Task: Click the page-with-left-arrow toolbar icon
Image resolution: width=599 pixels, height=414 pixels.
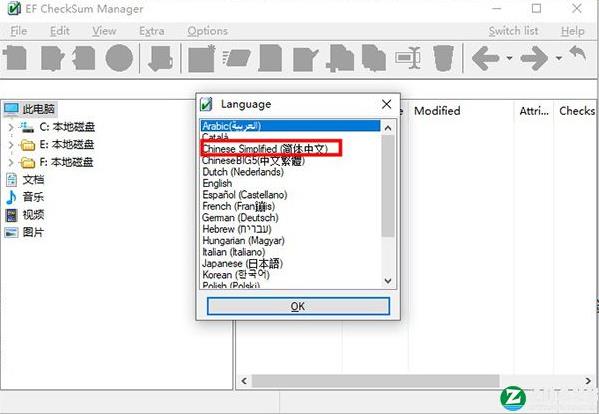Action: 84,58
